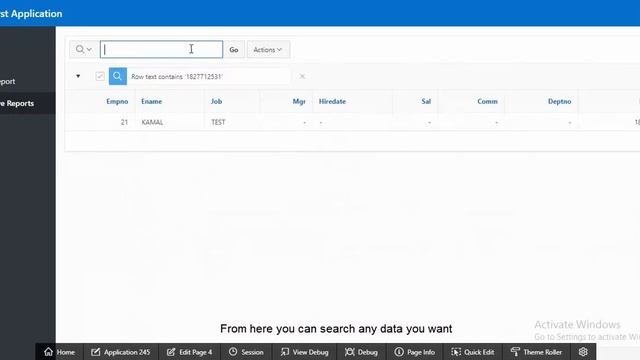Click the Hiredate column header
Screen dimensions: 640x360
point(332,101)
